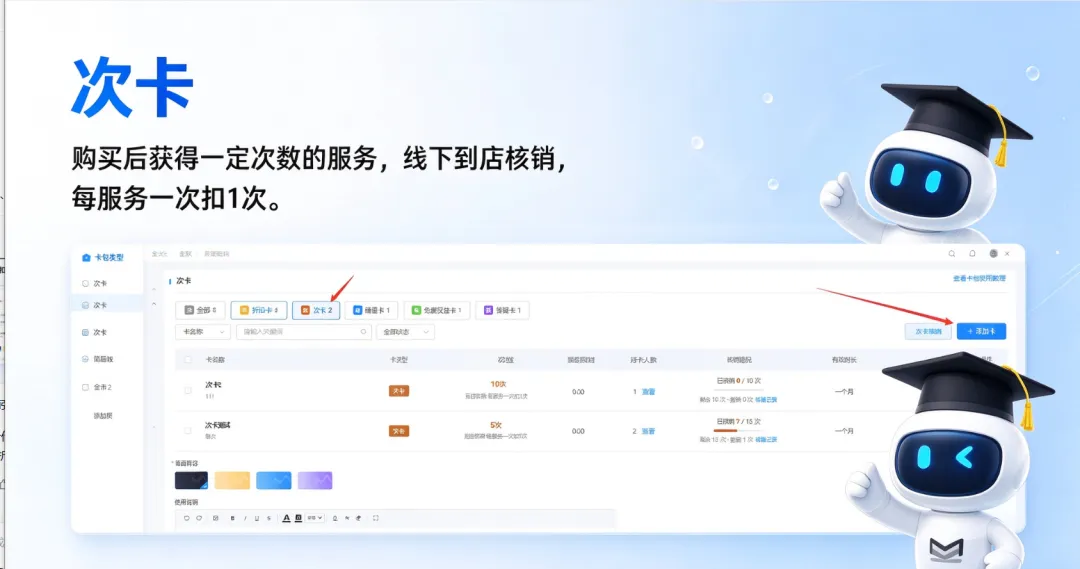Click the 10次 value in the first row
Screen dimensions: 1080x569
tap(498, 384)
